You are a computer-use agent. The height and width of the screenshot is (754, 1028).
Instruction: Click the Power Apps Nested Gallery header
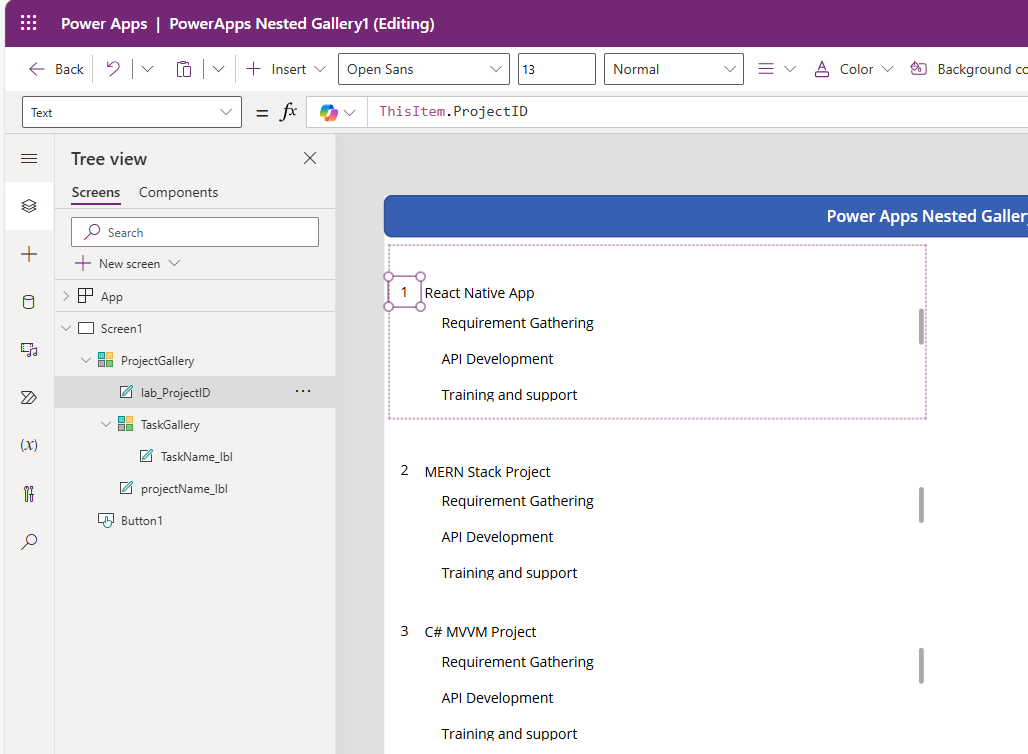(x=706, y=216)
